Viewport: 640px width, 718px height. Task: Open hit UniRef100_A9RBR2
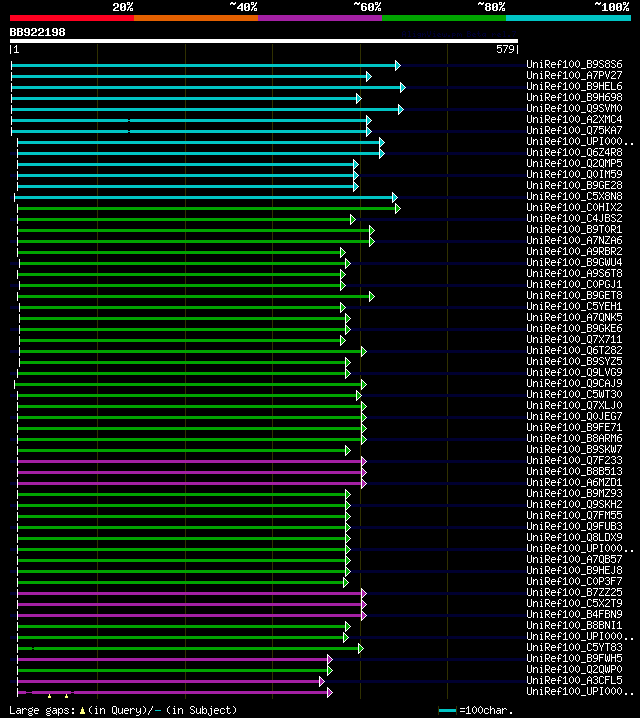coord(574,251)
